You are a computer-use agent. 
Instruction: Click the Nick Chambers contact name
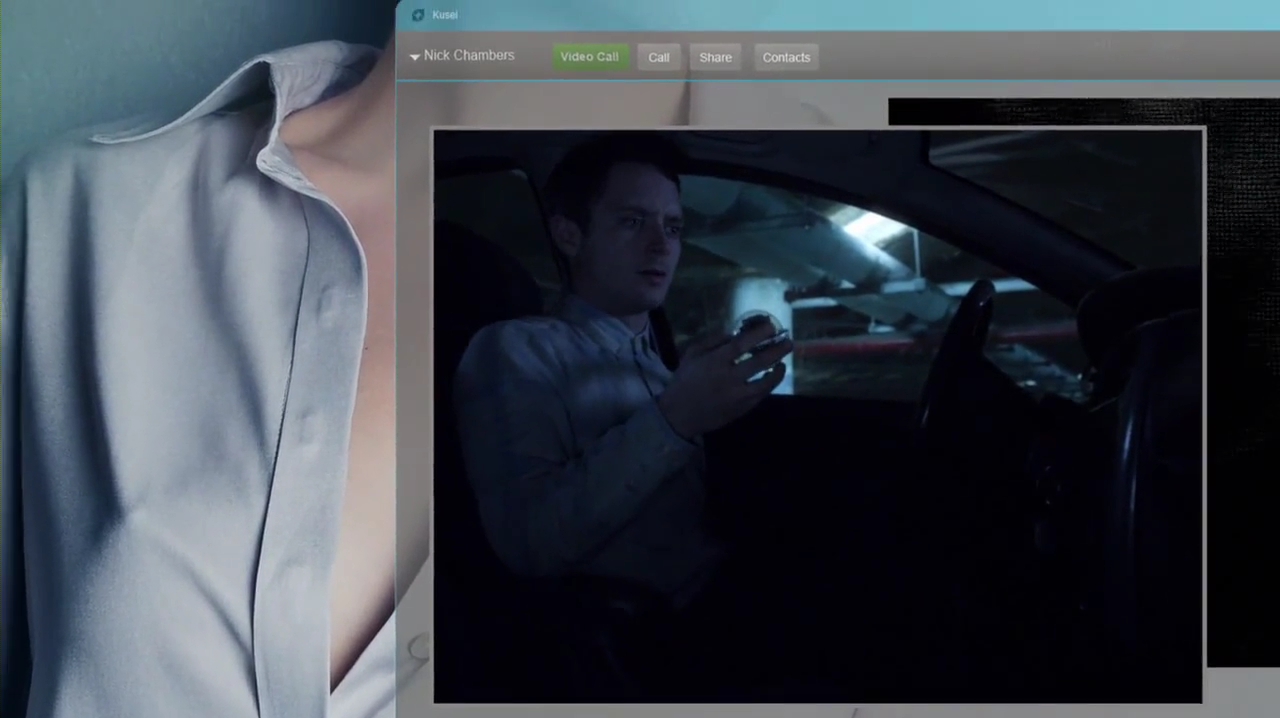(469, 56)
